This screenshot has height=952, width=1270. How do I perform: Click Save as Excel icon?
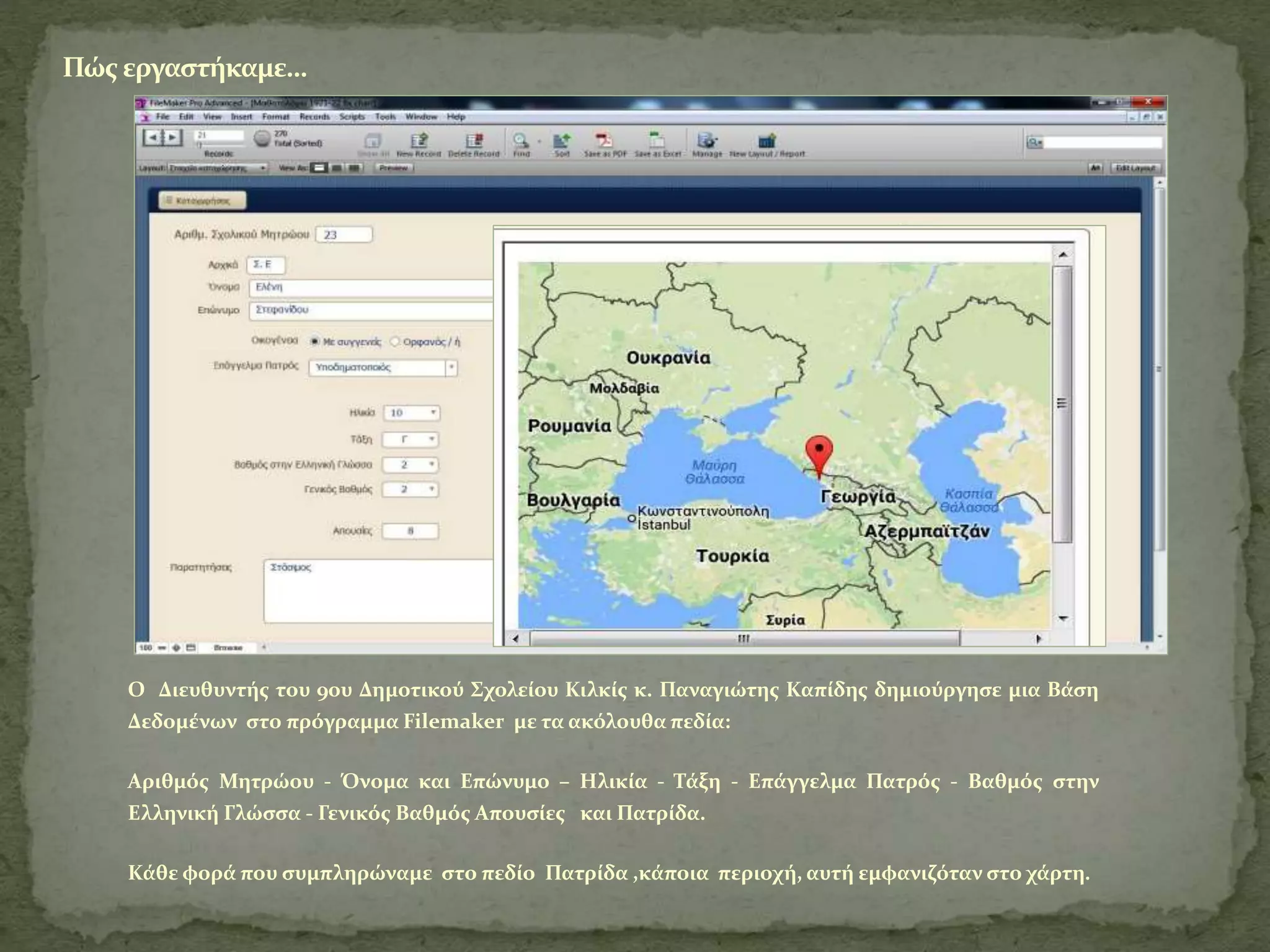tap(657, 141)
